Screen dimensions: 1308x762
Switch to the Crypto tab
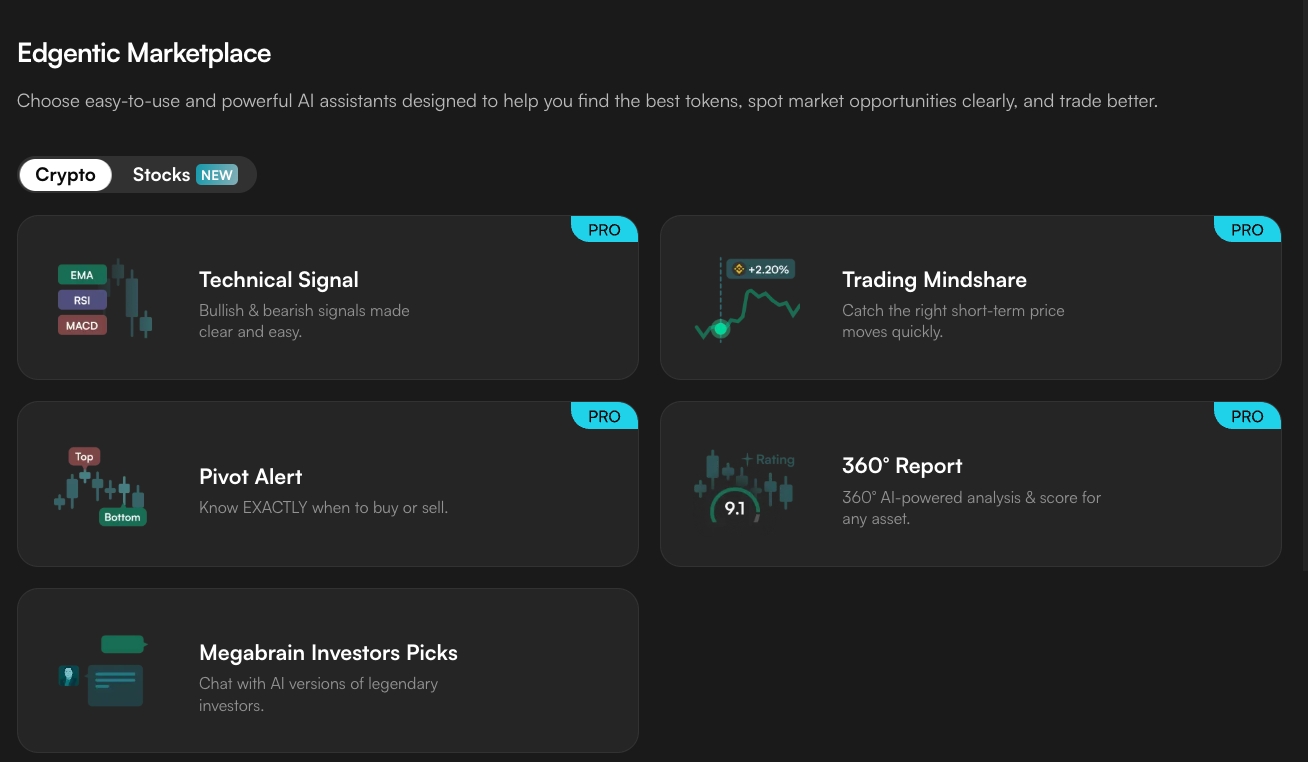click(x=66, y=175)
